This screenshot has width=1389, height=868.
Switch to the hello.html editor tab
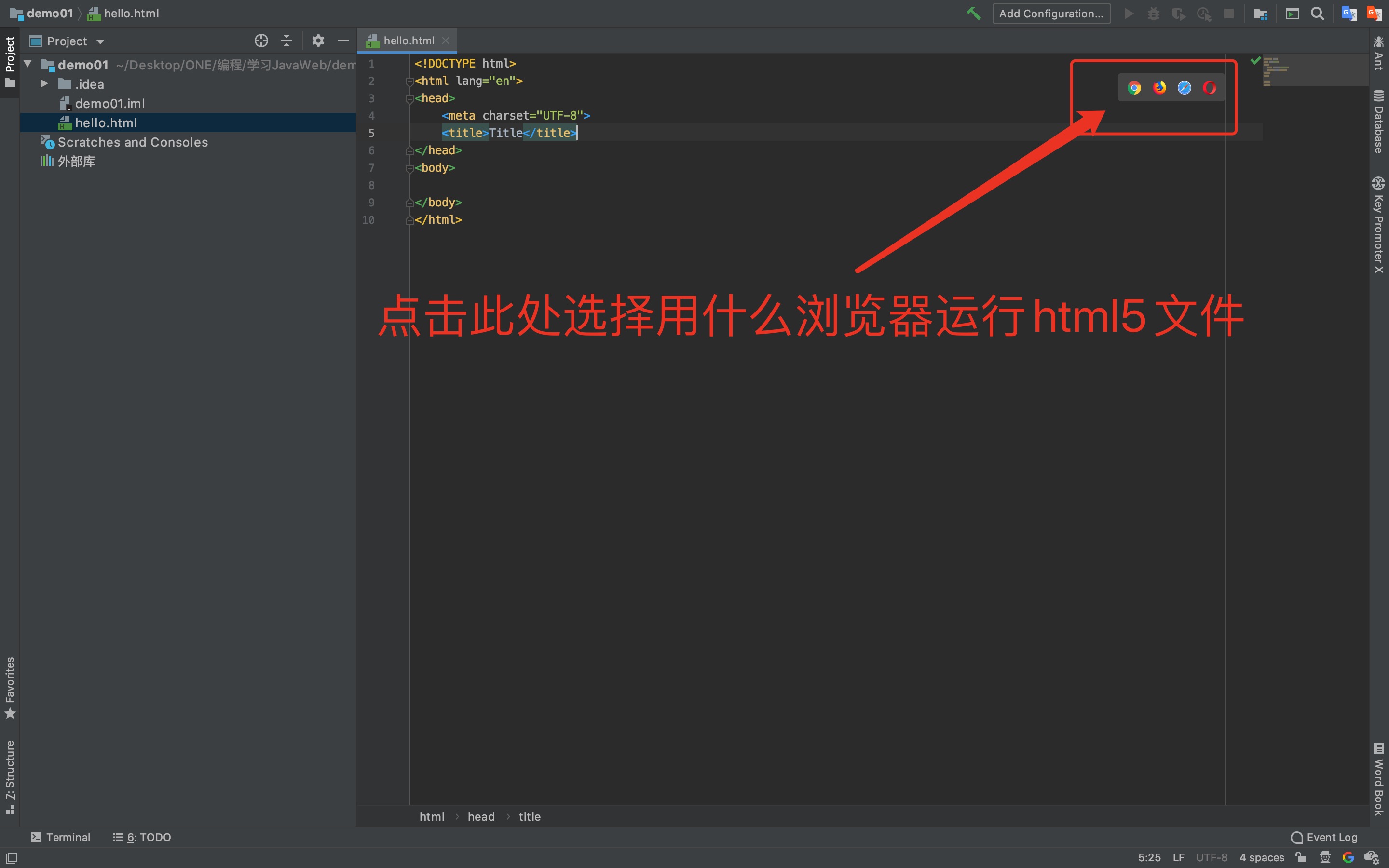(408, 40)
